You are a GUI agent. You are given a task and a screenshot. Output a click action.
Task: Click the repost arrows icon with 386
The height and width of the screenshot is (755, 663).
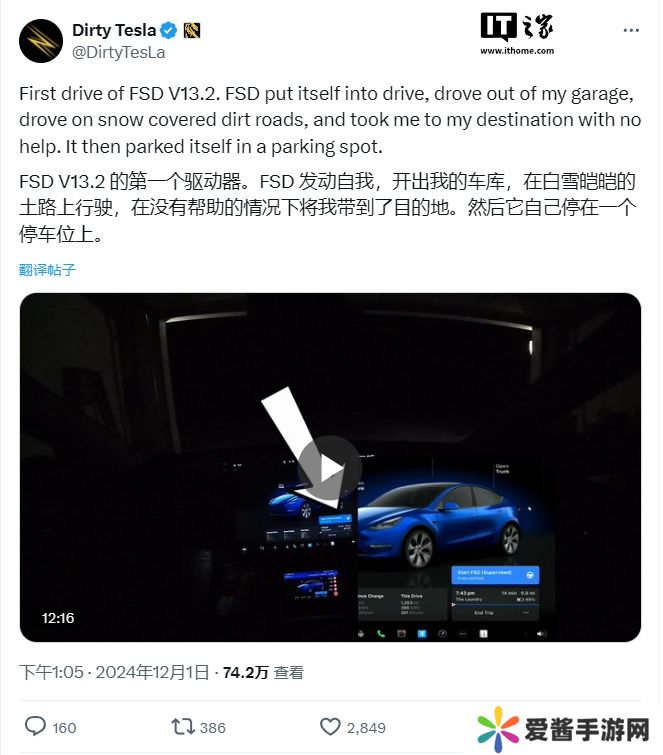[182, 726]
